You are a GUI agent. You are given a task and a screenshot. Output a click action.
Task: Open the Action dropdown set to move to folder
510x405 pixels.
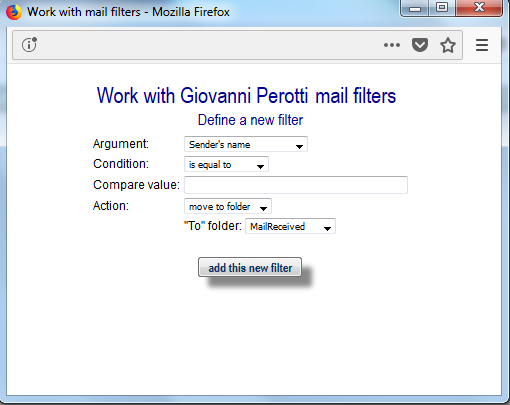pyautogui.click(x=228, y=206)
